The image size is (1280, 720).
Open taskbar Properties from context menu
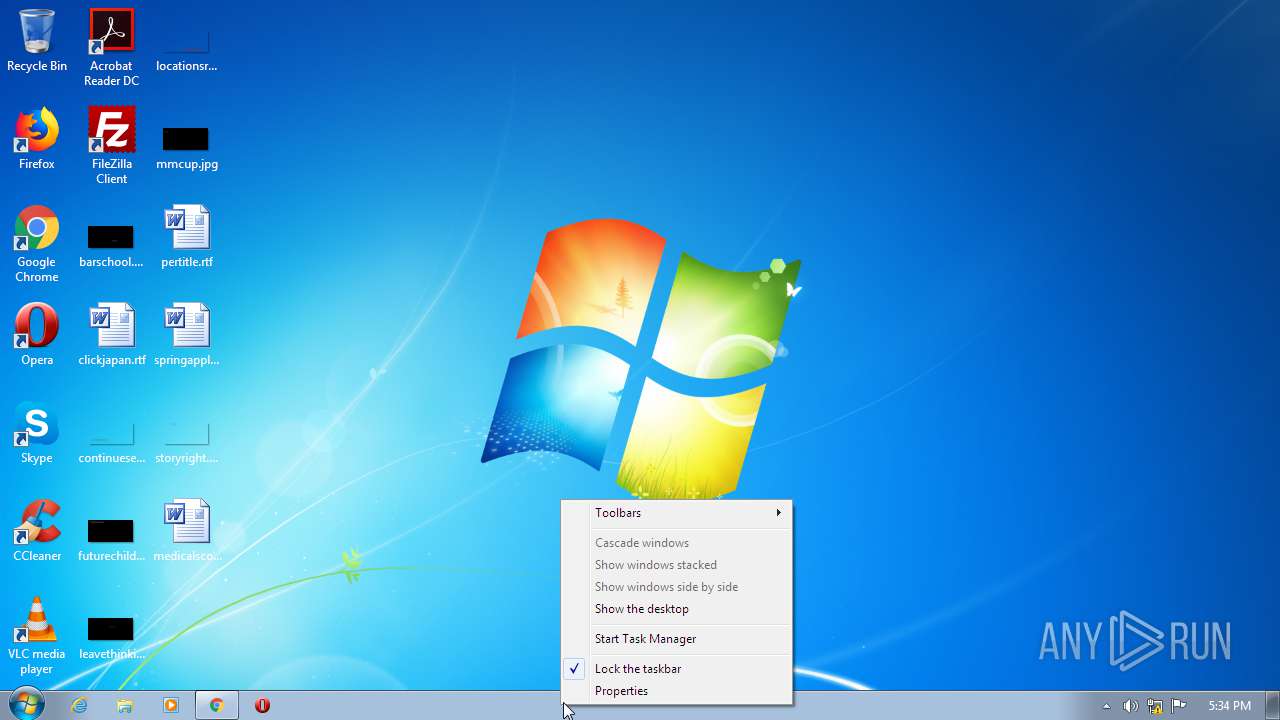[677, 691]
